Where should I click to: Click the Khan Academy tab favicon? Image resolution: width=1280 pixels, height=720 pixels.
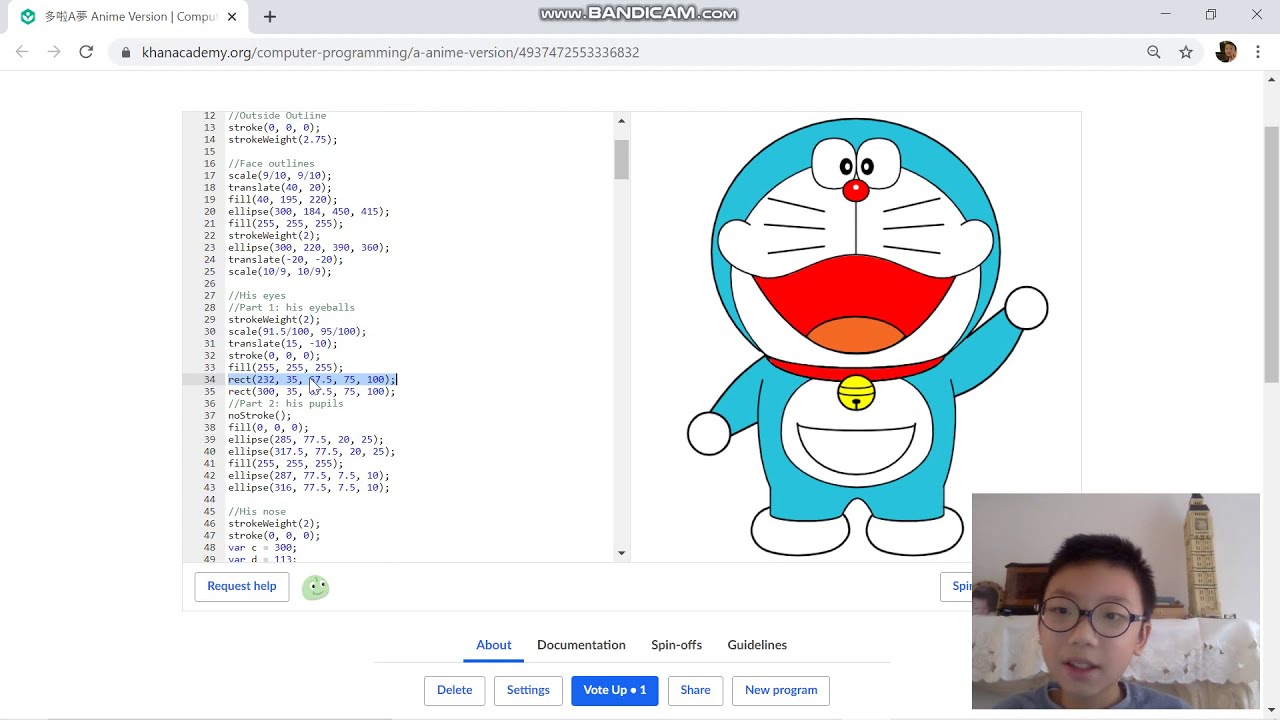tap(27, 16)
